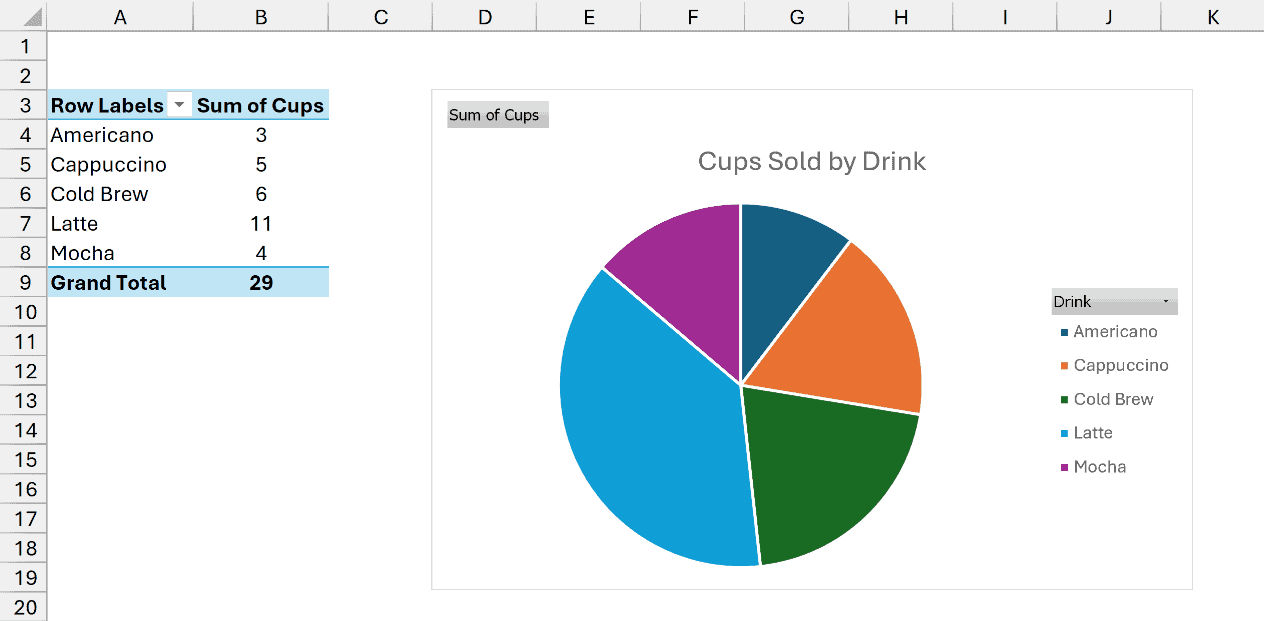
Task: Select the Americano value cell 3
Action: point(261,135)
